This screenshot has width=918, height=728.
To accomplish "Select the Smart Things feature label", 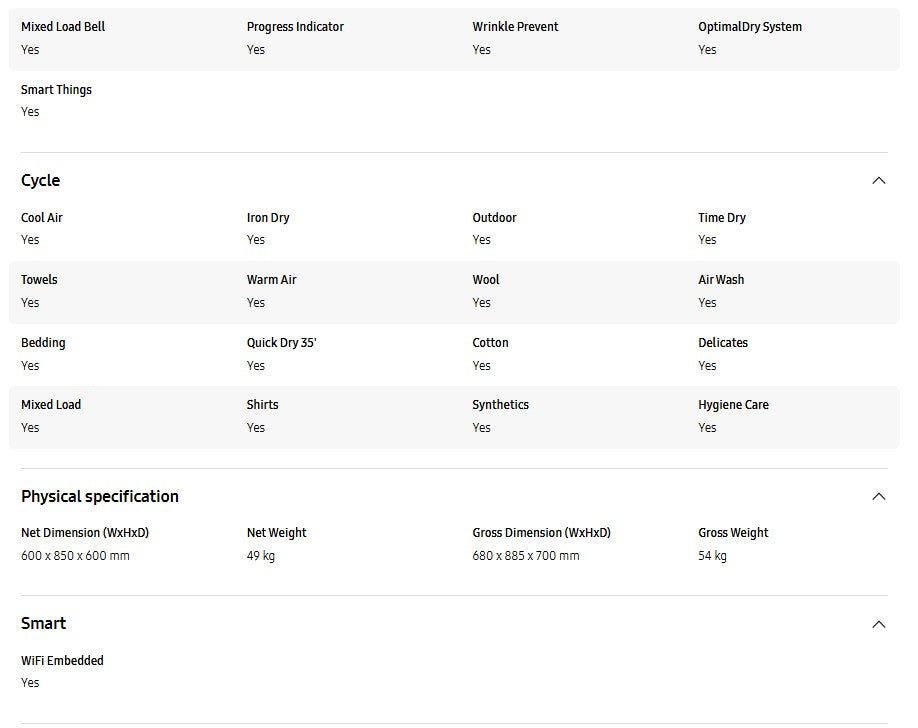I will 56,90.
